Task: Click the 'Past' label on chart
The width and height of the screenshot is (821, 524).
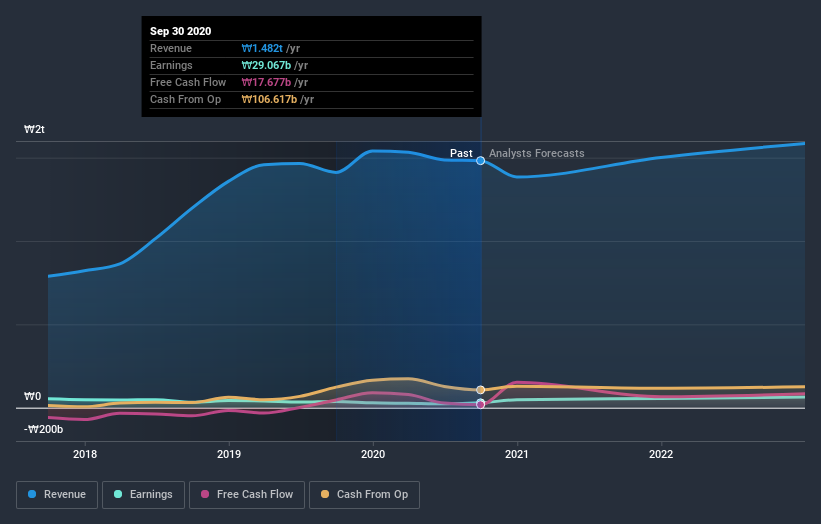Action: tap(461, 153)
